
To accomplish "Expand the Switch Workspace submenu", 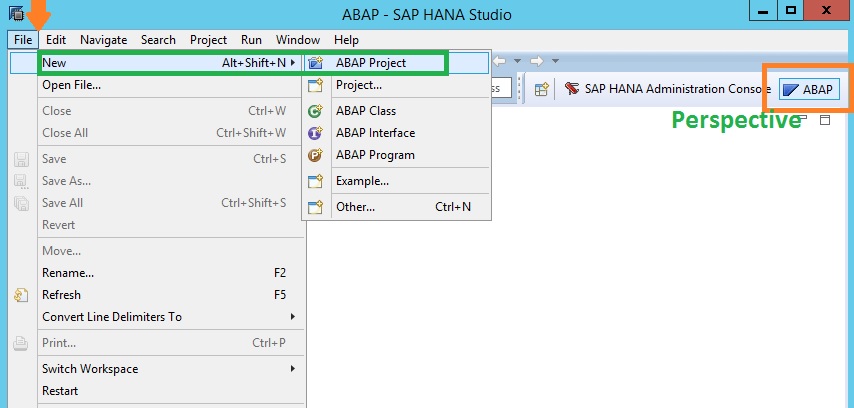I will coord(293,369).
